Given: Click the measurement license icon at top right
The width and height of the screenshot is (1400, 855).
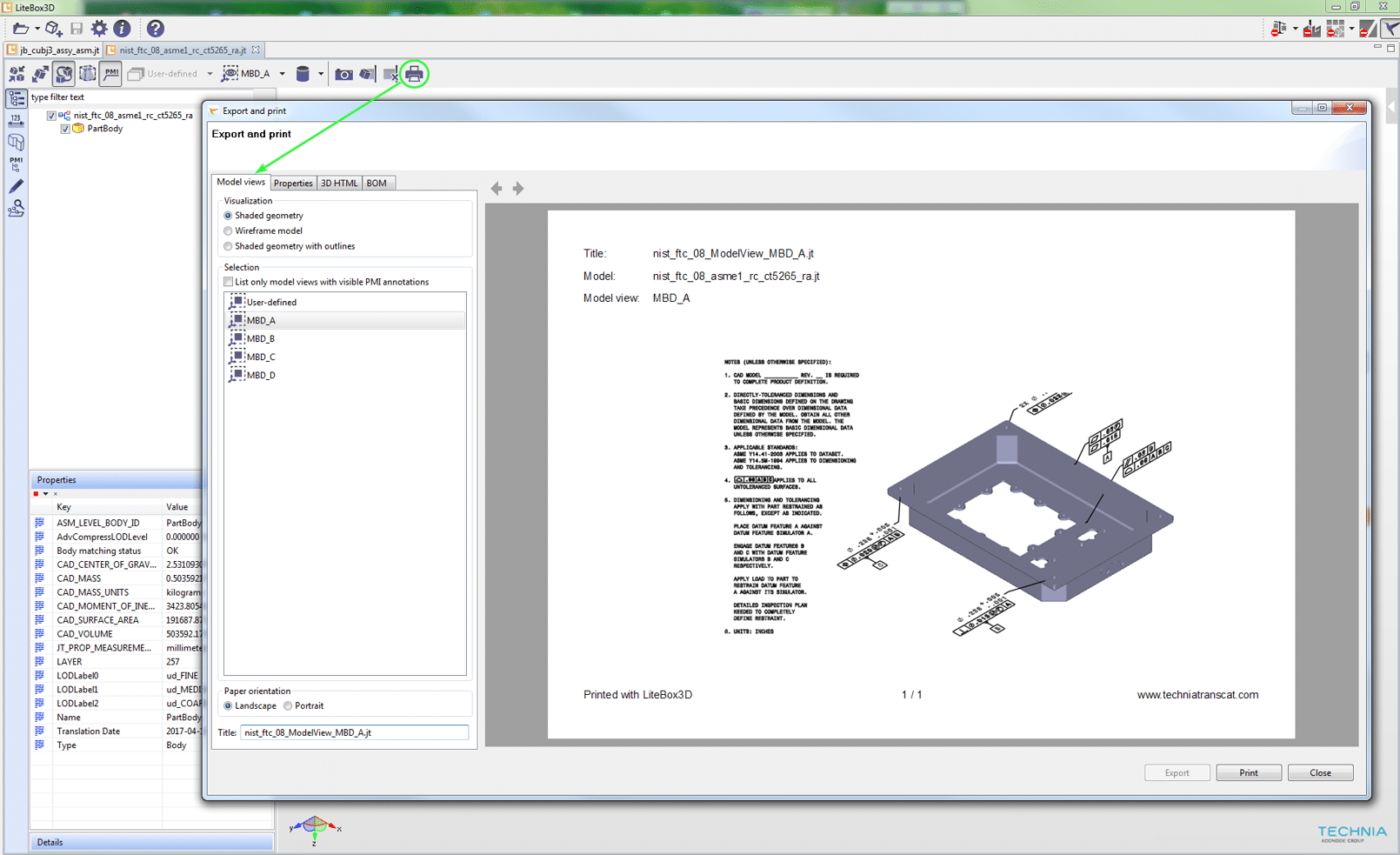Looking at the screenshot, I should point(1278,29).
